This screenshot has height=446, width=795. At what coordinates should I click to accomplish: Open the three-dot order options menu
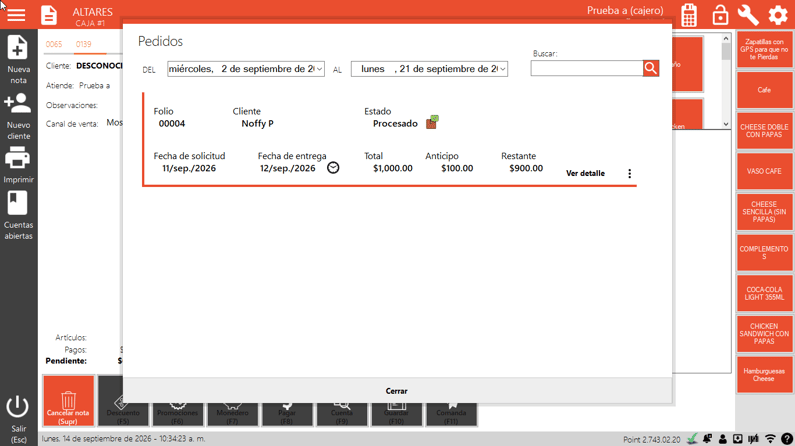(x=630, y=173)
